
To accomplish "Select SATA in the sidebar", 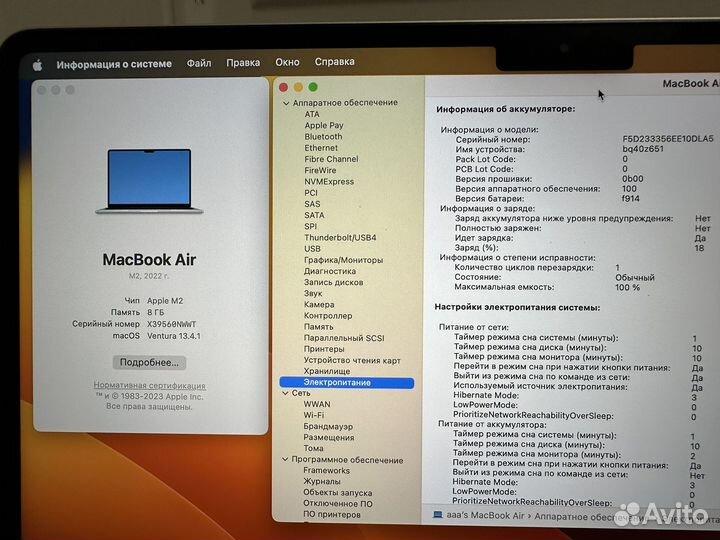I will tap(314, 215).
